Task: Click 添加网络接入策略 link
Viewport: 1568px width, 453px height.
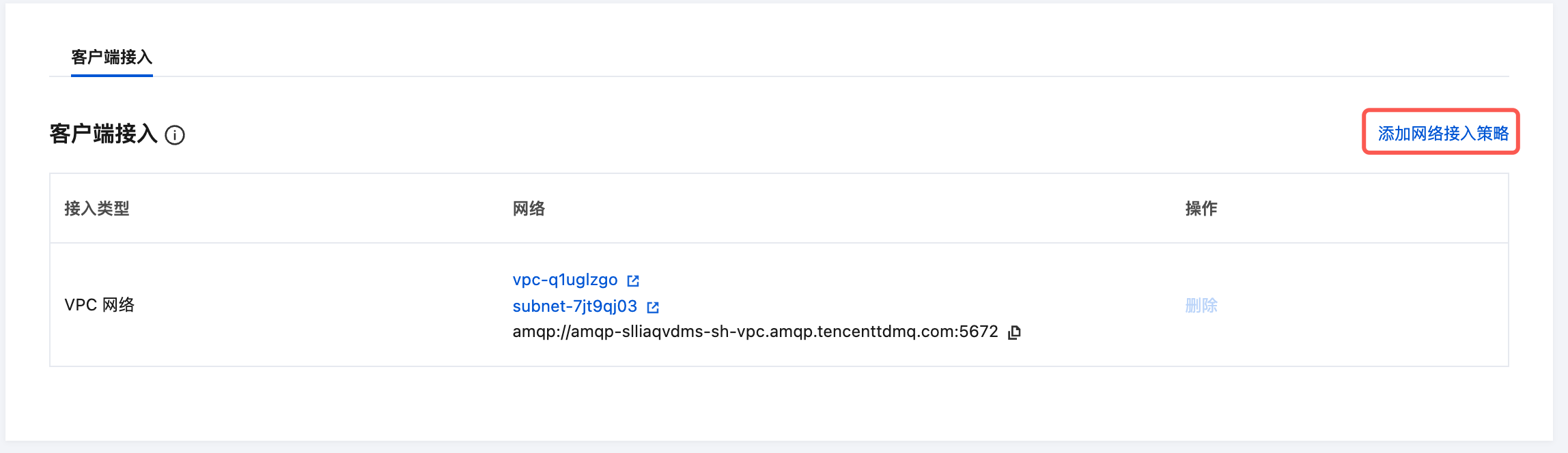Action: 1442,133
